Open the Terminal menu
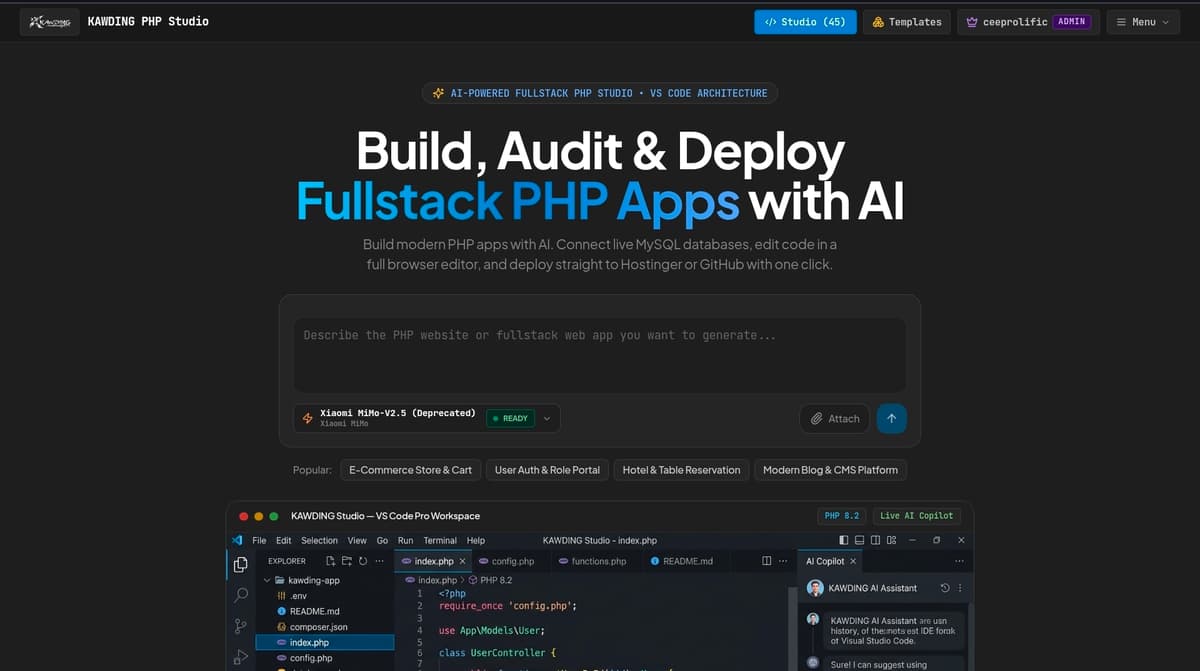 point(440,540)
